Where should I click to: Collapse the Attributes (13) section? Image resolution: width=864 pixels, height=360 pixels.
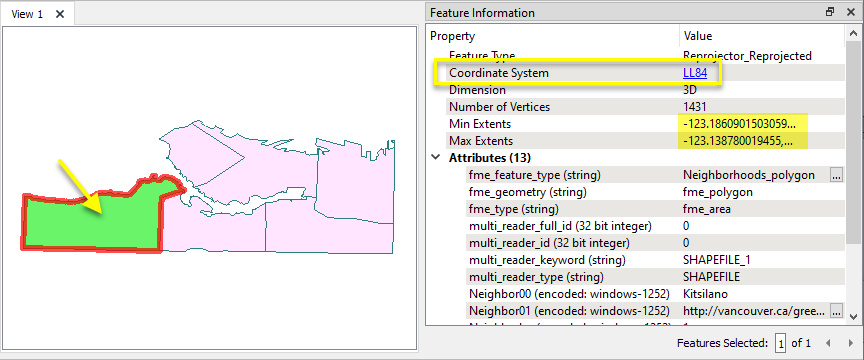click(x=436, y=158)
